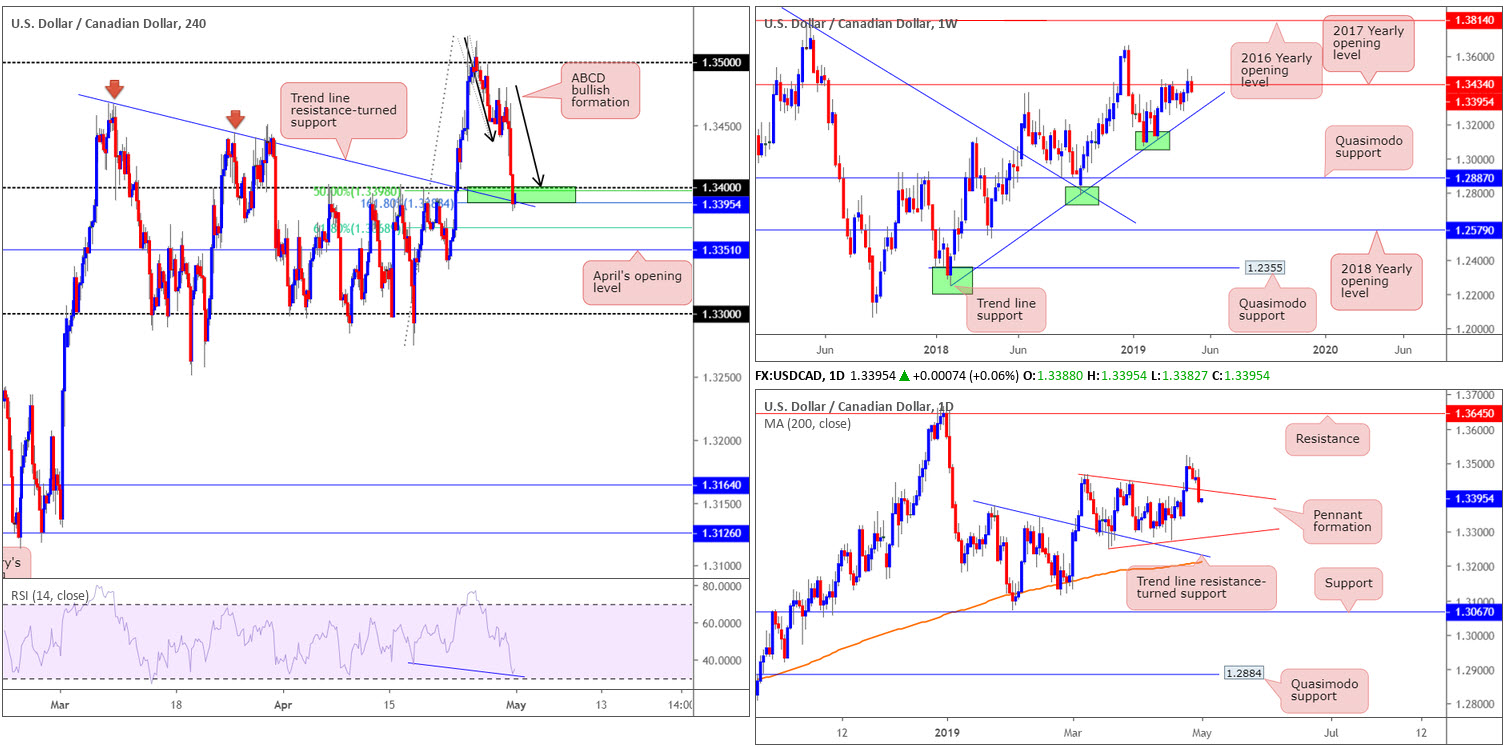Click the 1.37000 axis tick on the daily chart
Screen dimensions: 1506x747
pos(1475,397)
